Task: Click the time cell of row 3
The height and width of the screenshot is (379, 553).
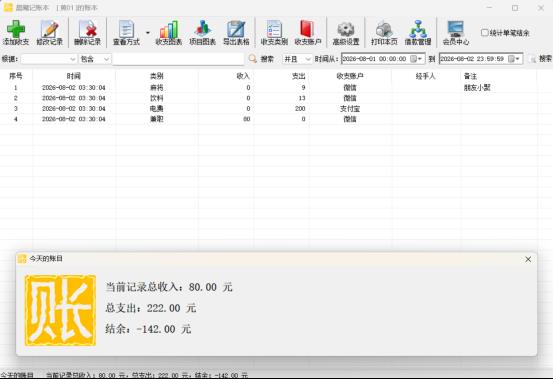Action: pos(74,109)
